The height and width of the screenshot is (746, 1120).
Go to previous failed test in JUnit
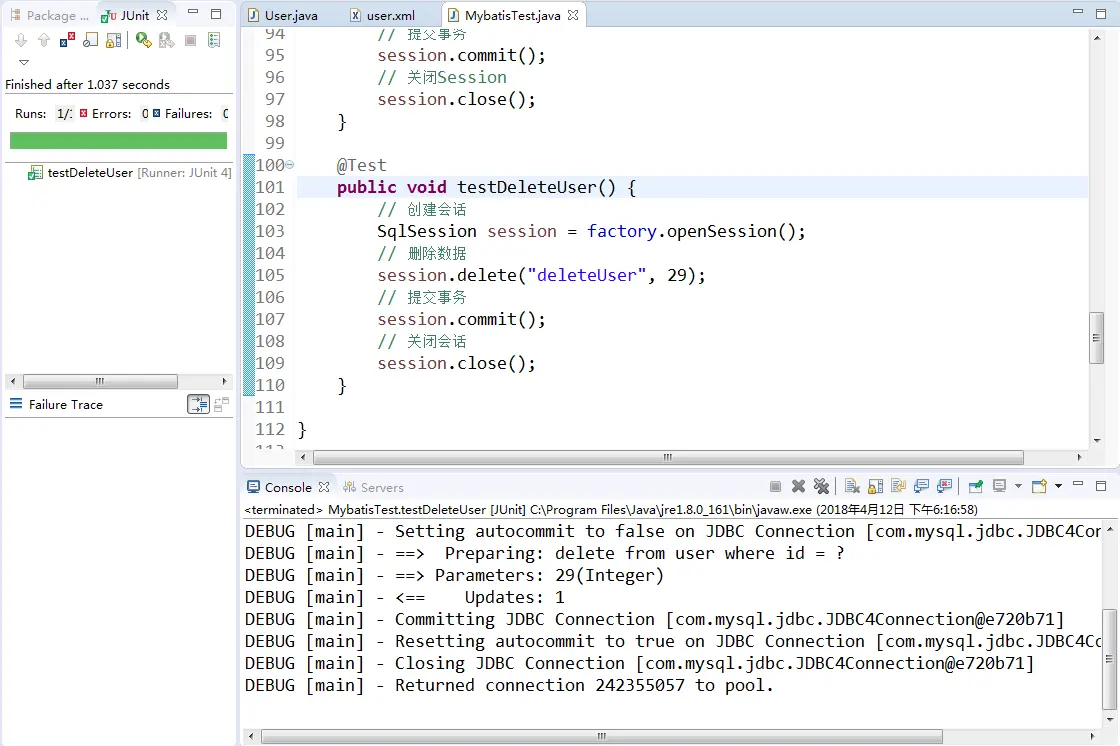click(x=44, y=41)
